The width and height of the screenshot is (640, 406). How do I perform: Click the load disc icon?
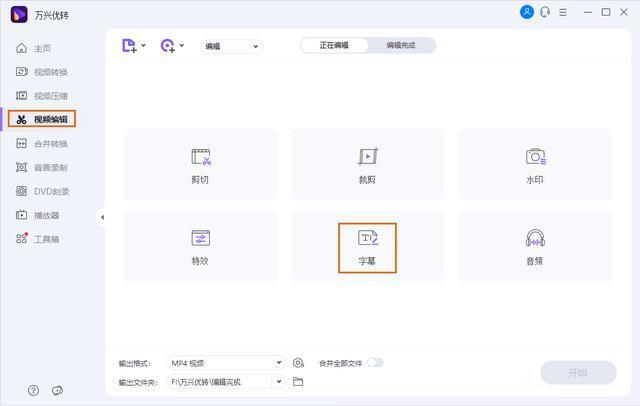[167, 45]
